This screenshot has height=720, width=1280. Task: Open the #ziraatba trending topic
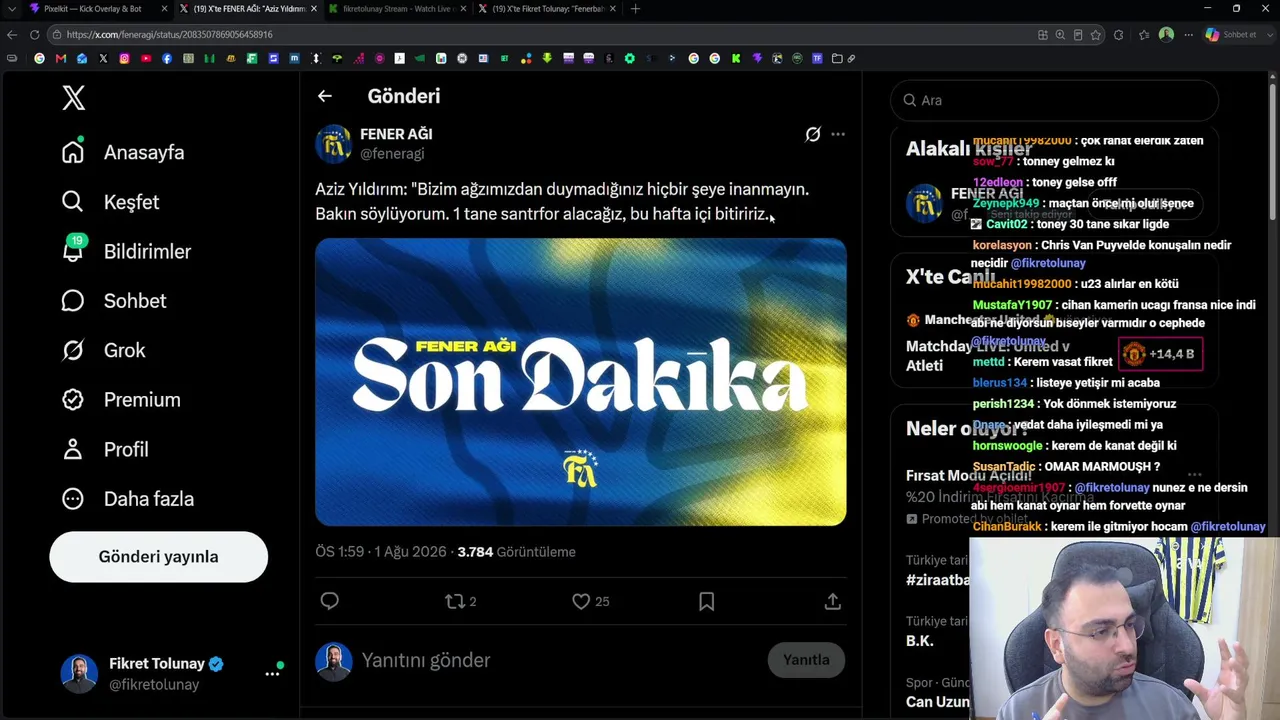coord(938,580)
